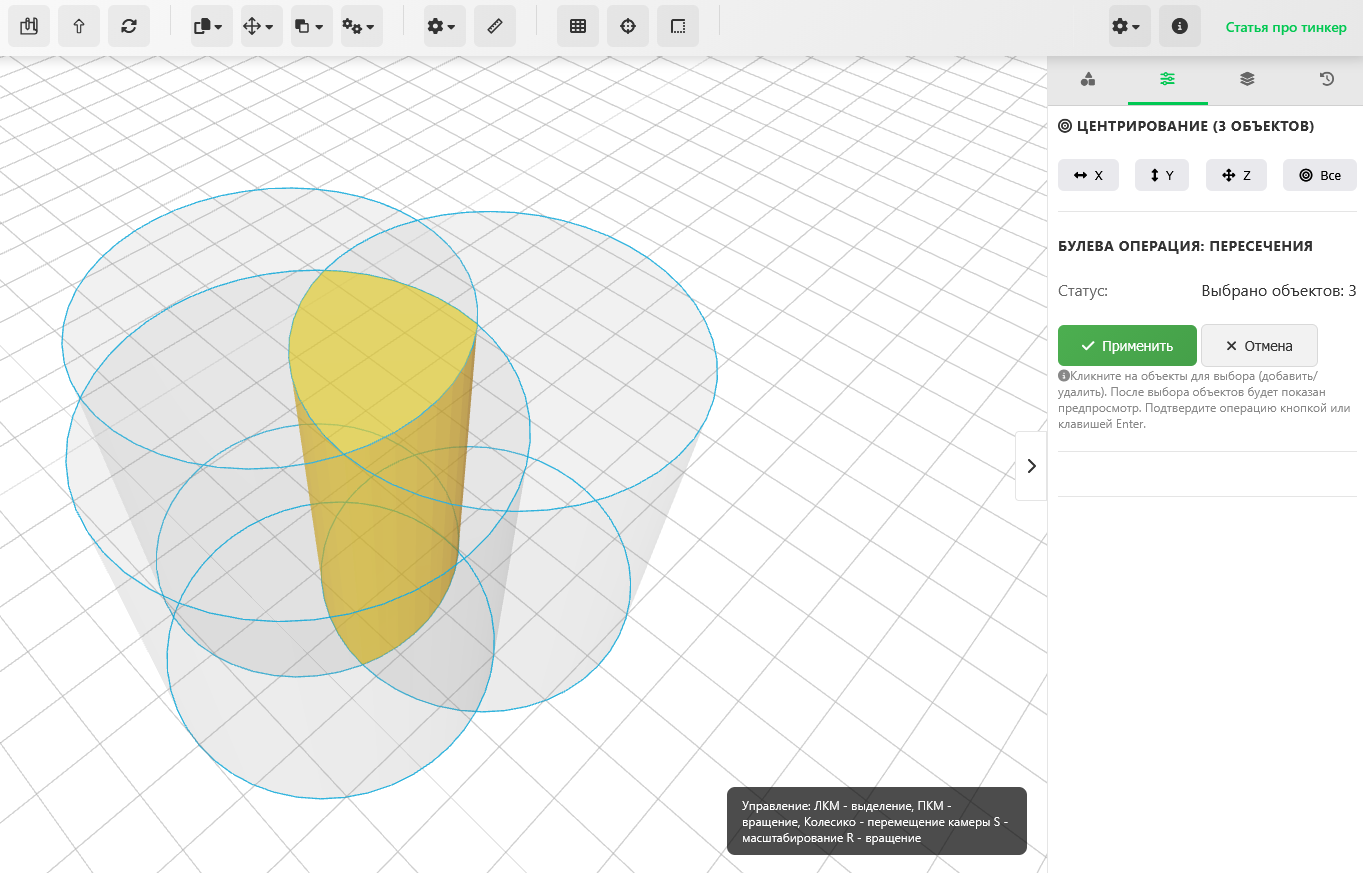The width and height of the screenshot is (1363, 873).
Task: Open the double gears dropdown
Action: tap(362, 27)
